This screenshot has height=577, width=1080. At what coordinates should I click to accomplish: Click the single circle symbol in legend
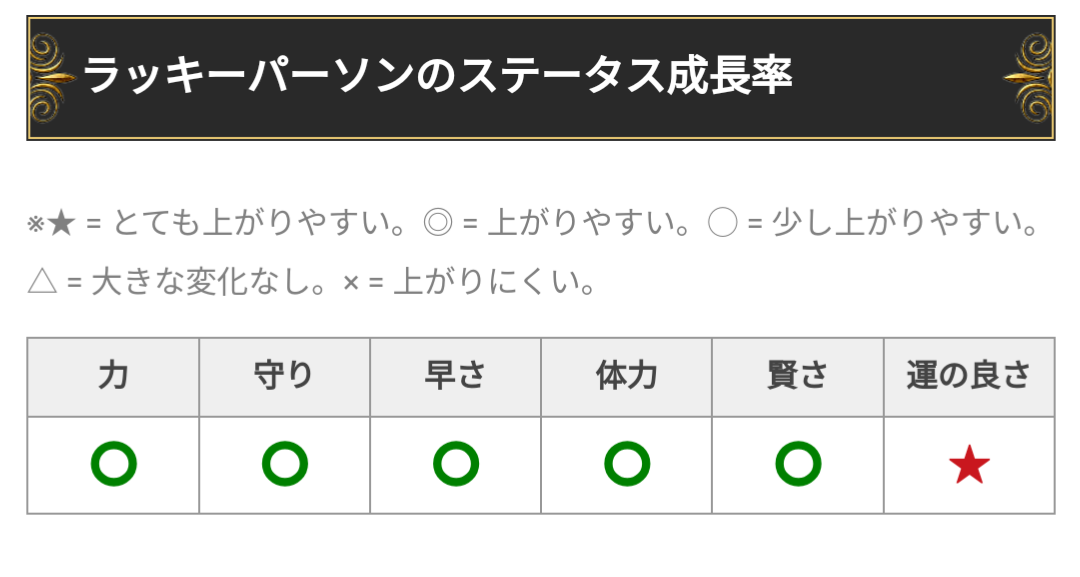click(723, 224)
